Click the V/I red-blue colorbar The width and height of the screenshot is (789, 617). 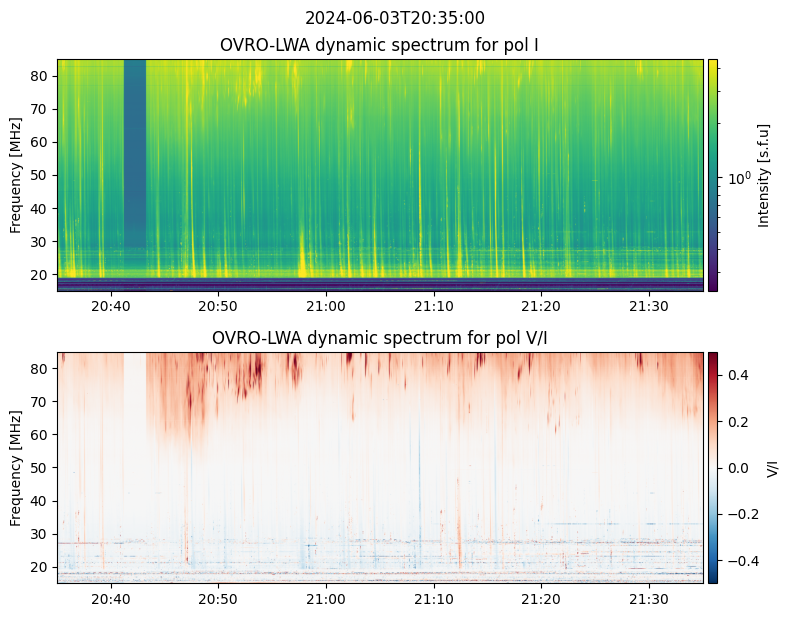click(x=713, y=467)
